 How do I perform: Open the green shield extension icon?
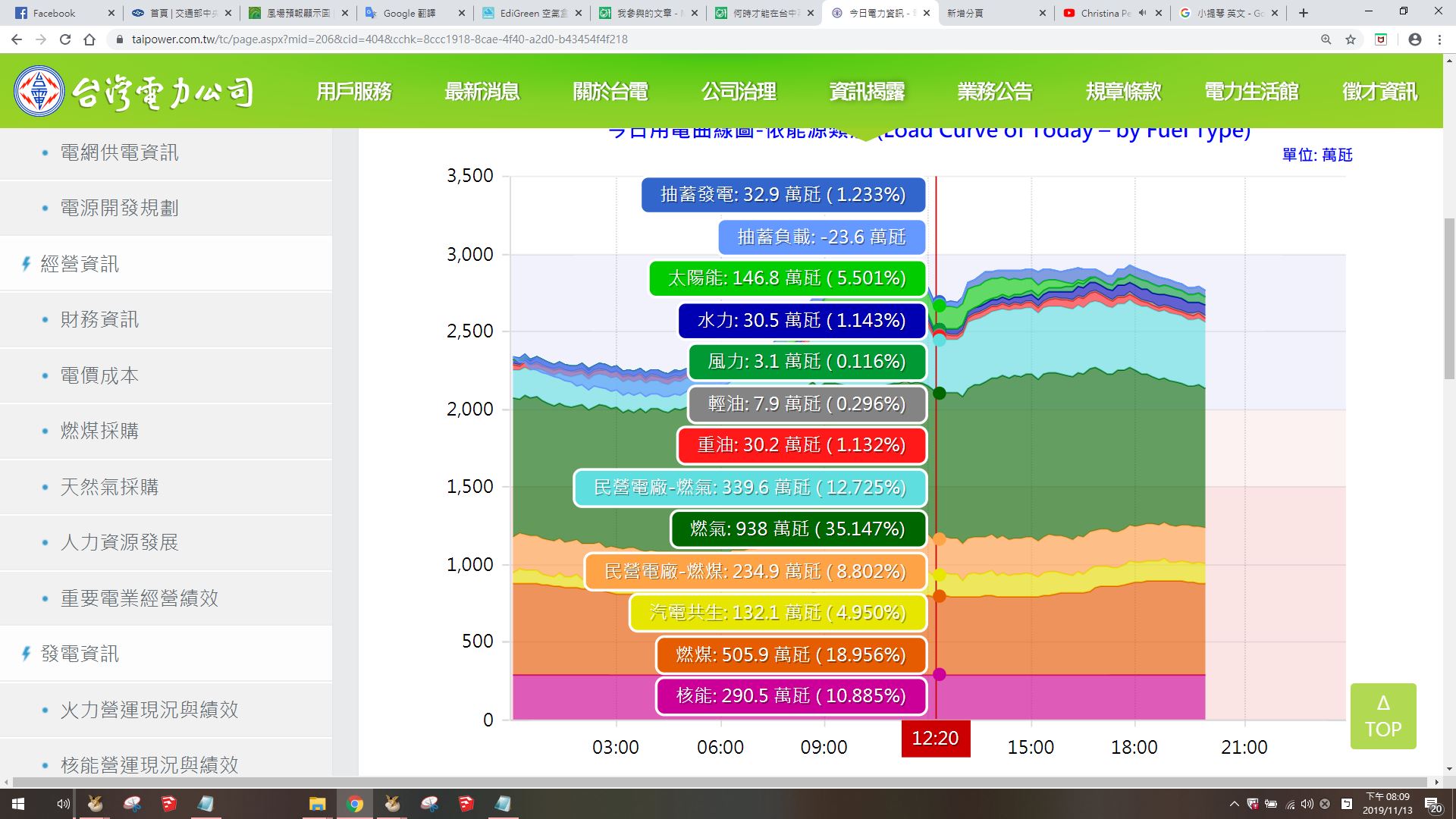click(x=1381, y=39)
